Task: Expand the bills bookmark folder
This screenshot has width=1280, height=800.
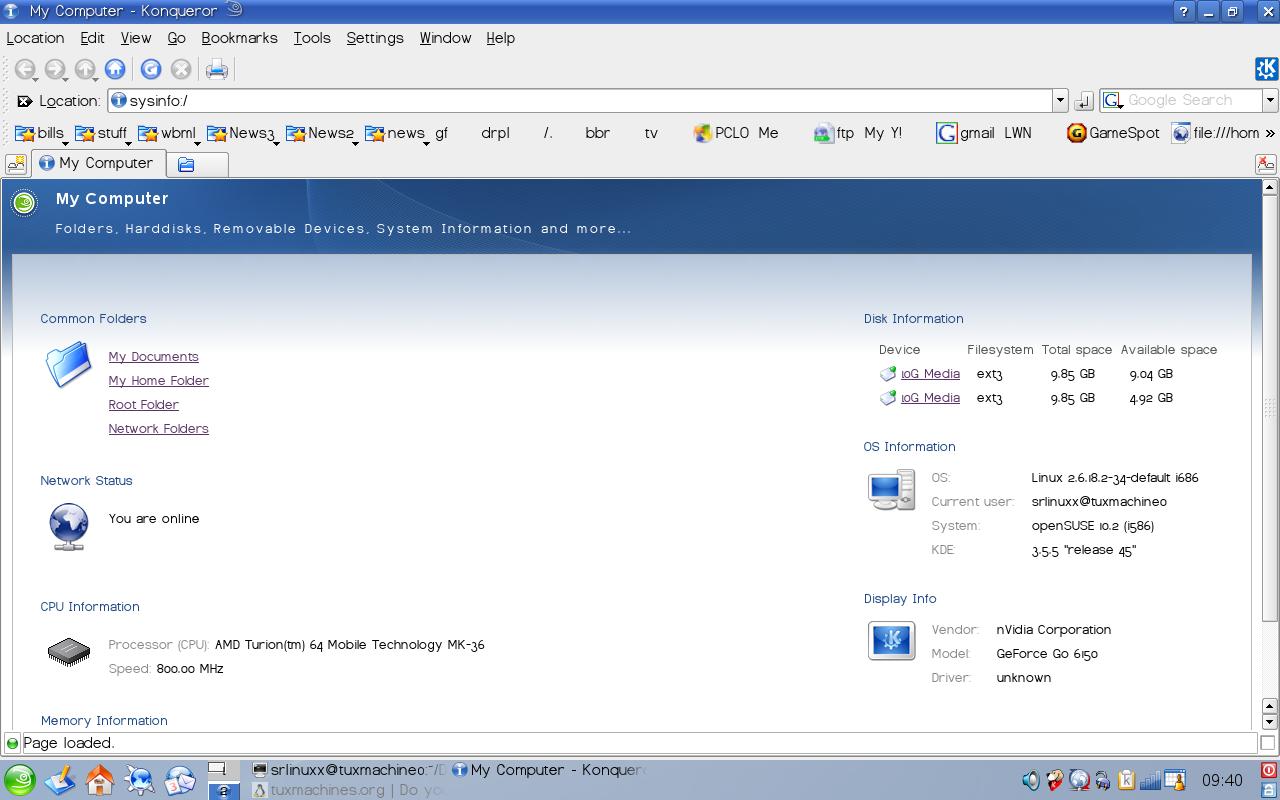Action: (40, 133)
